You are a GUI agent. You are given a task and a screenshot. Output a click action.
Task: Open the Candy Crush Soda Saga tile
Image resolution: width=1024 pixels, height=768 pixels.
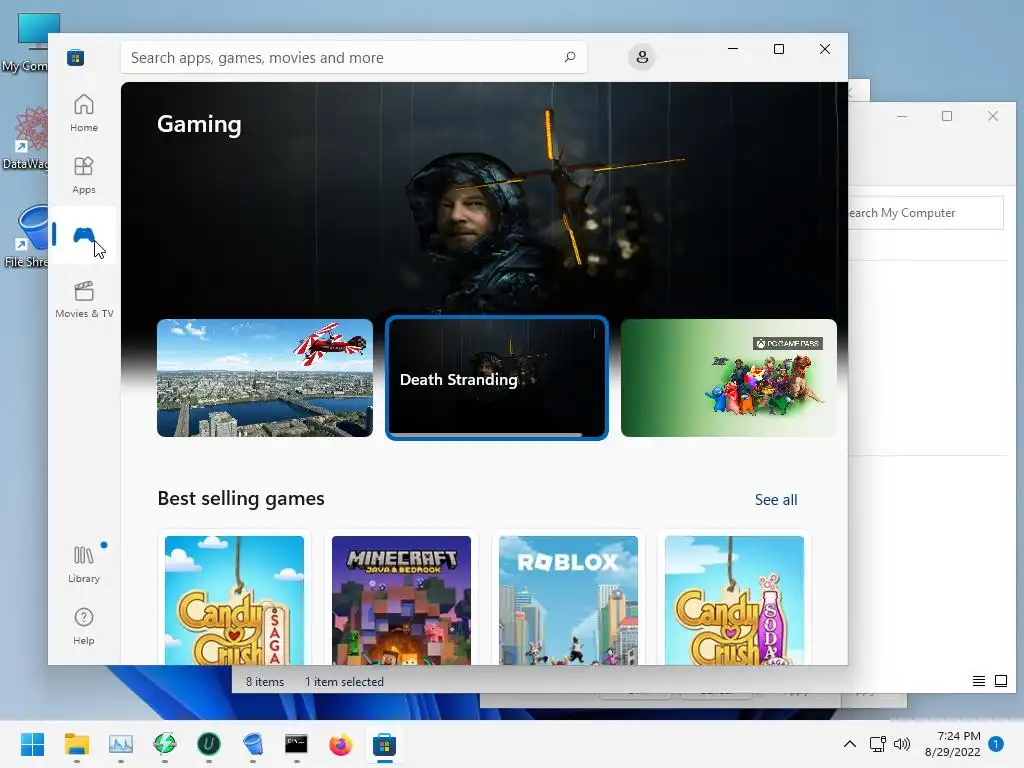coord(735,600)
